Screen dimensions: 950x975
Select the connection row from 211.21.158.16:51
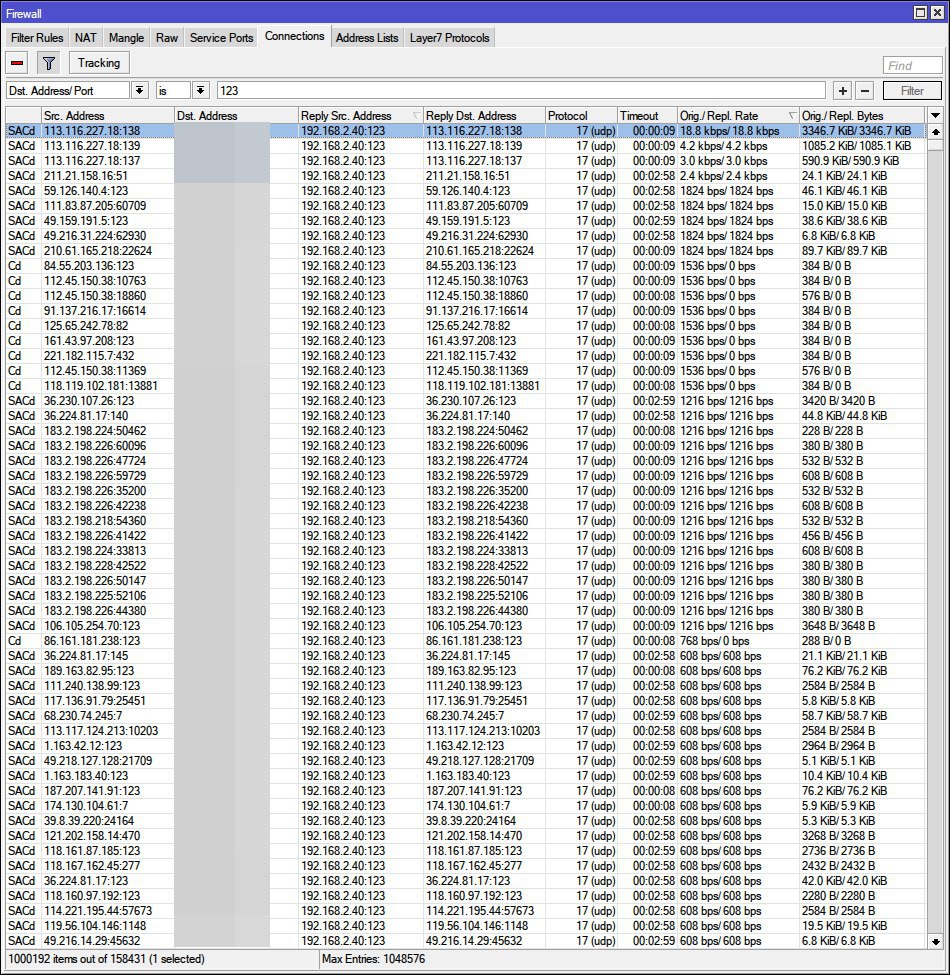pos(85,176)
